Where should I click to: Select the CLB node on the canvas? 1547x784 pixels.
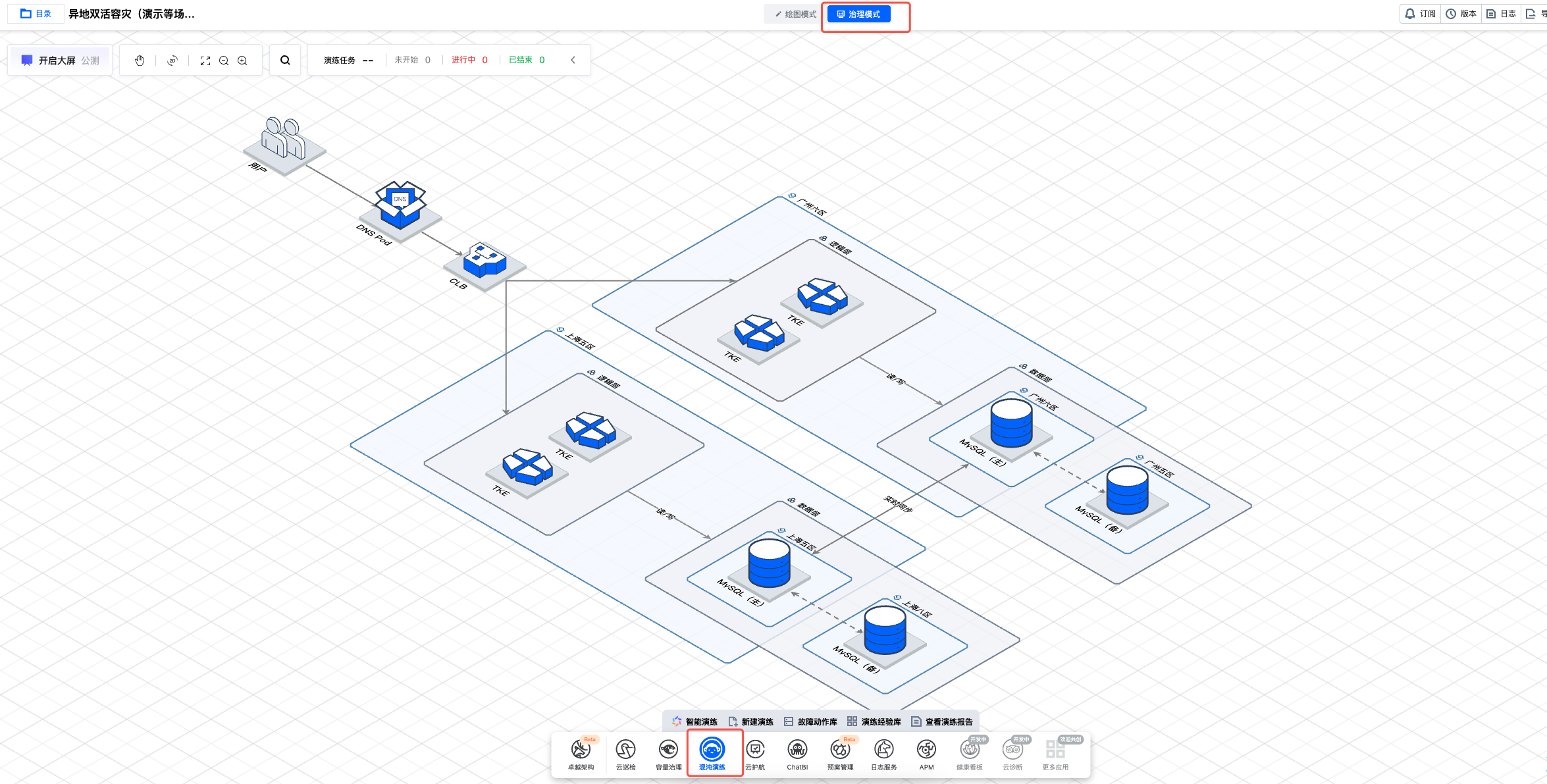485,262
